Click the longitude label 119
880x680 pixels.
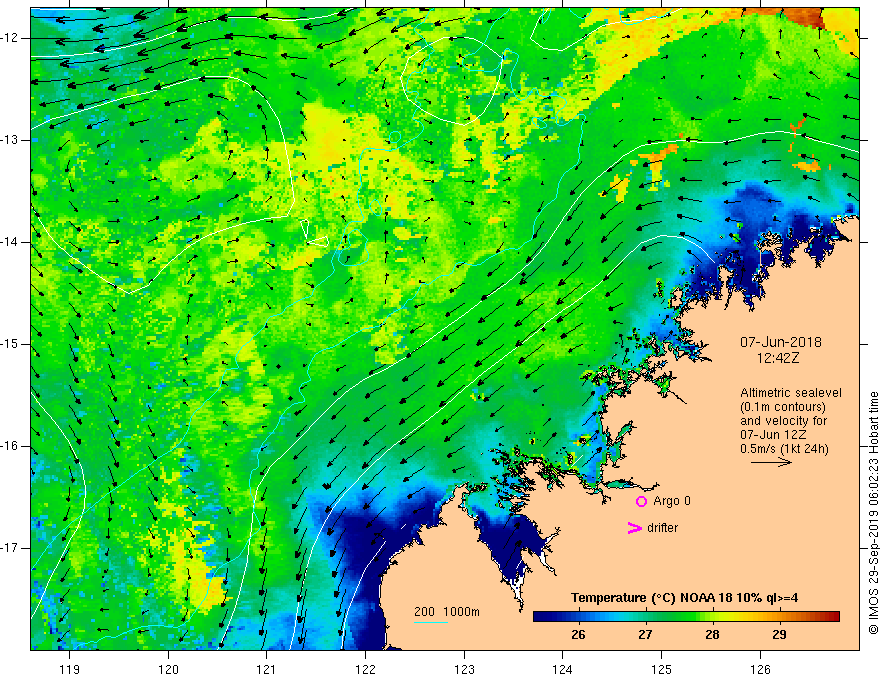tap(70, 669)
